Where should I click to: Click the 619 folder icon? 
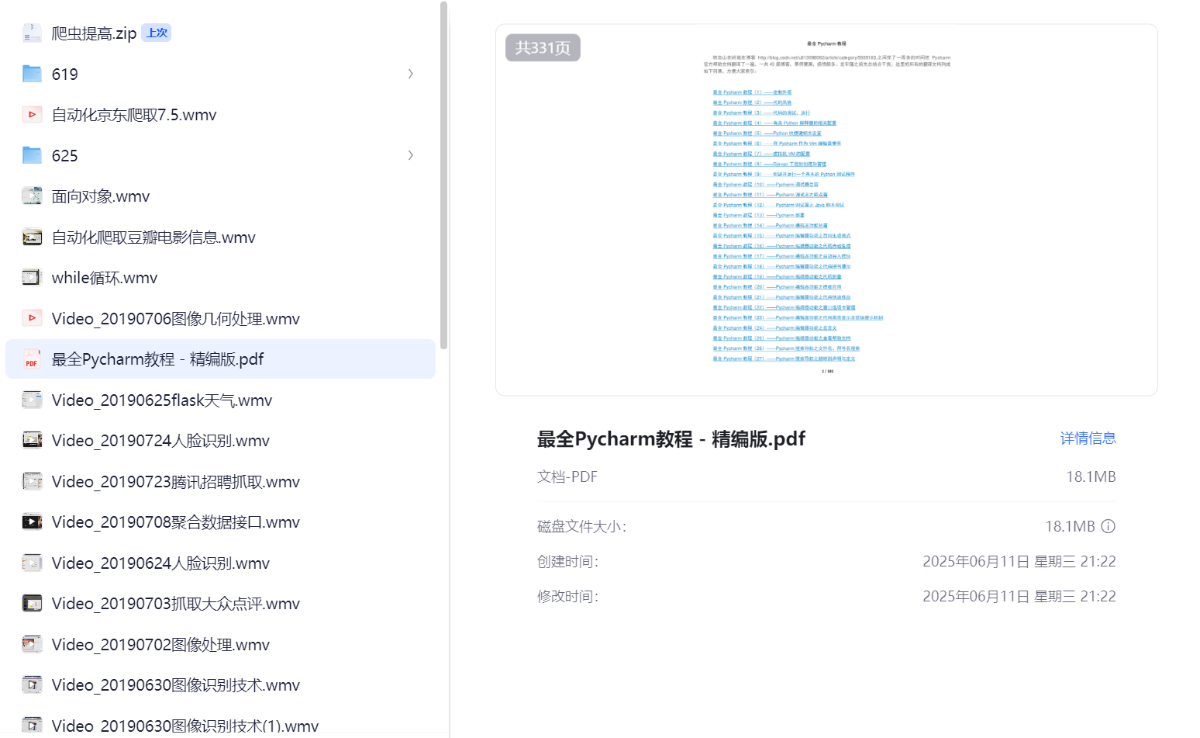coord(32,74)
